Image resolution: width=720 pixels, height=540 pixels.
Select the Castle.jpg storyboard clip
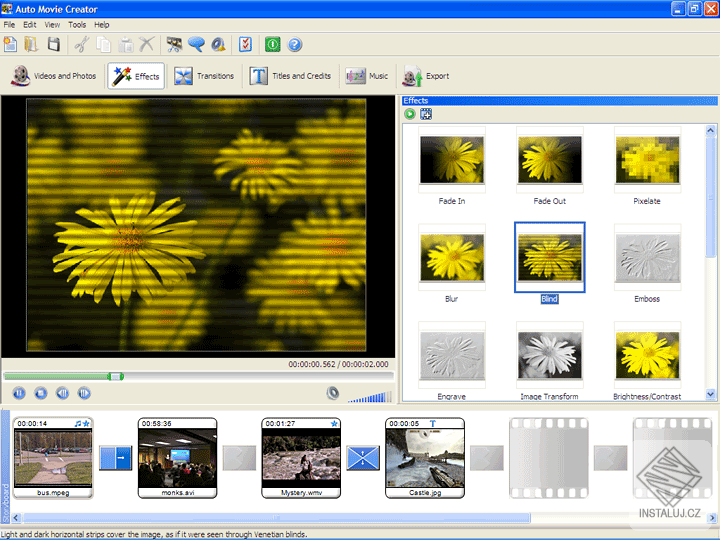425,458
